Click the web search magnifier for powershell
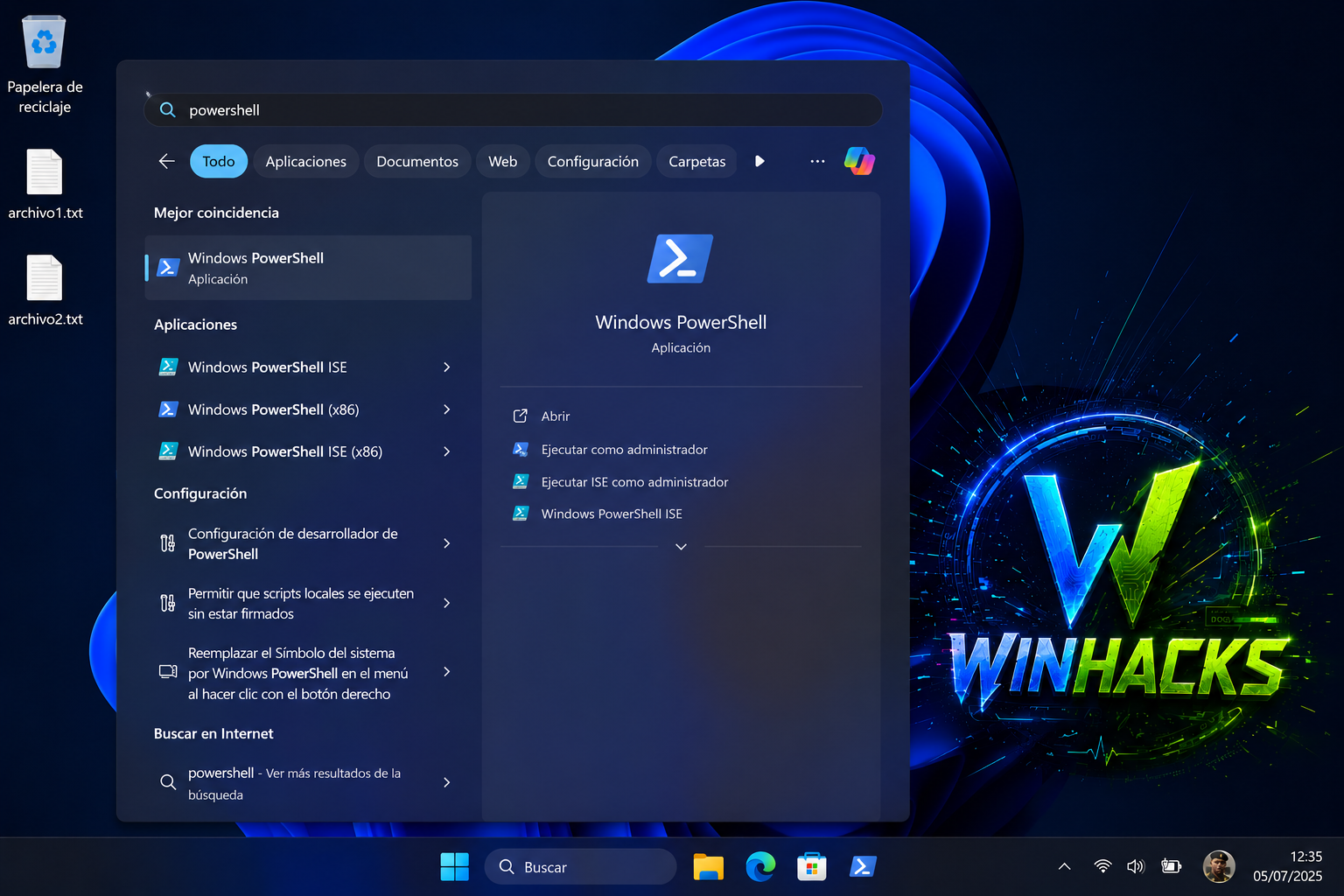The height and width of the screenshot is (896, 1344). pos(168,782)
